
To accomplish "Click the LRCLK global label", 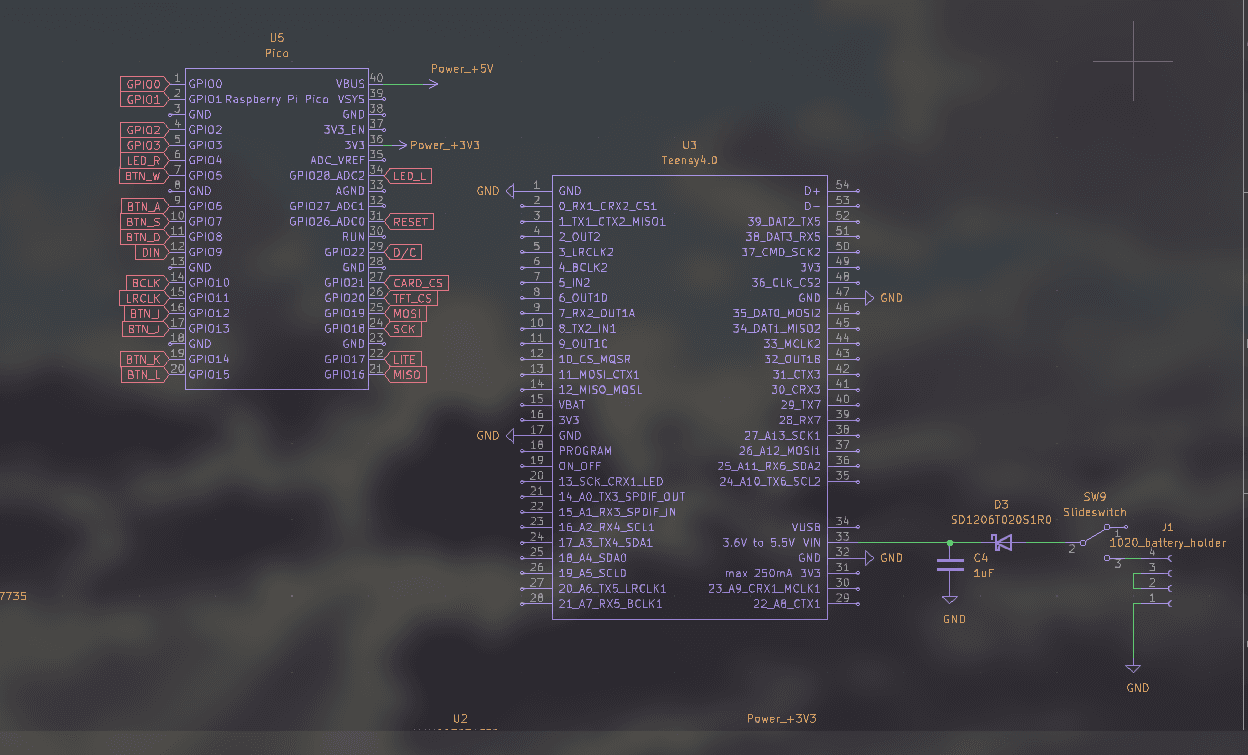I will (x=142, y=298).
